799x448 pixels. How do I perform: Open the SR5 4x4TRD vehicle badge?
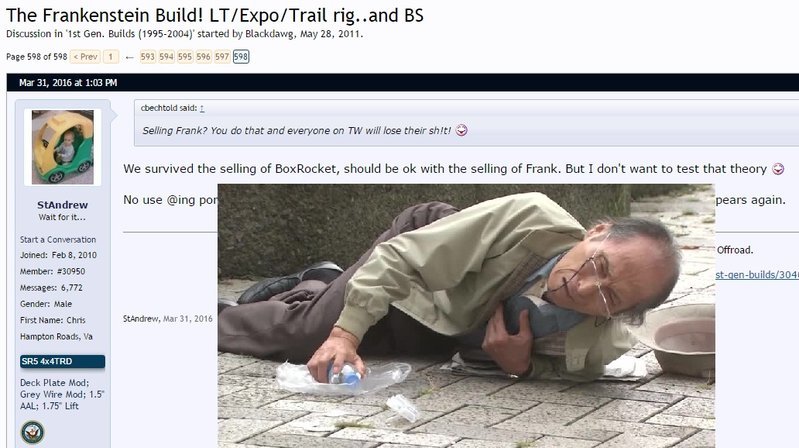tap(63, 361)
